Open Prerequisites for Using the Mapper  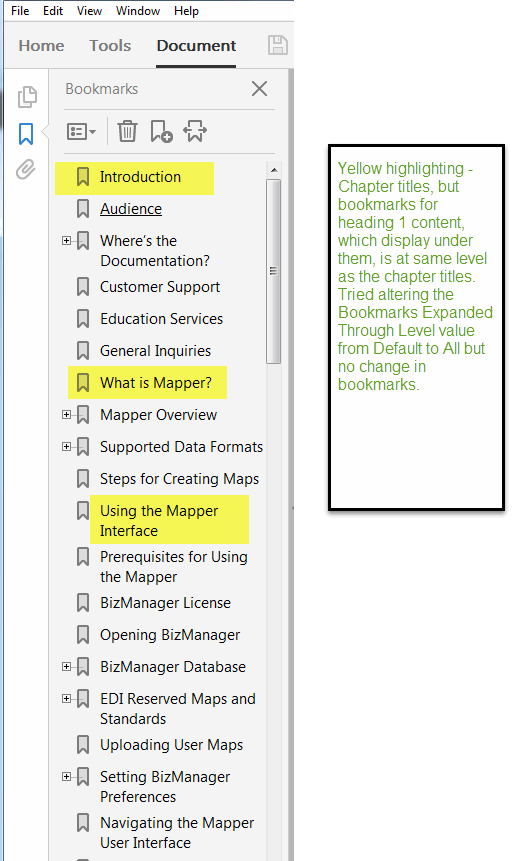[x=173, y=567]
